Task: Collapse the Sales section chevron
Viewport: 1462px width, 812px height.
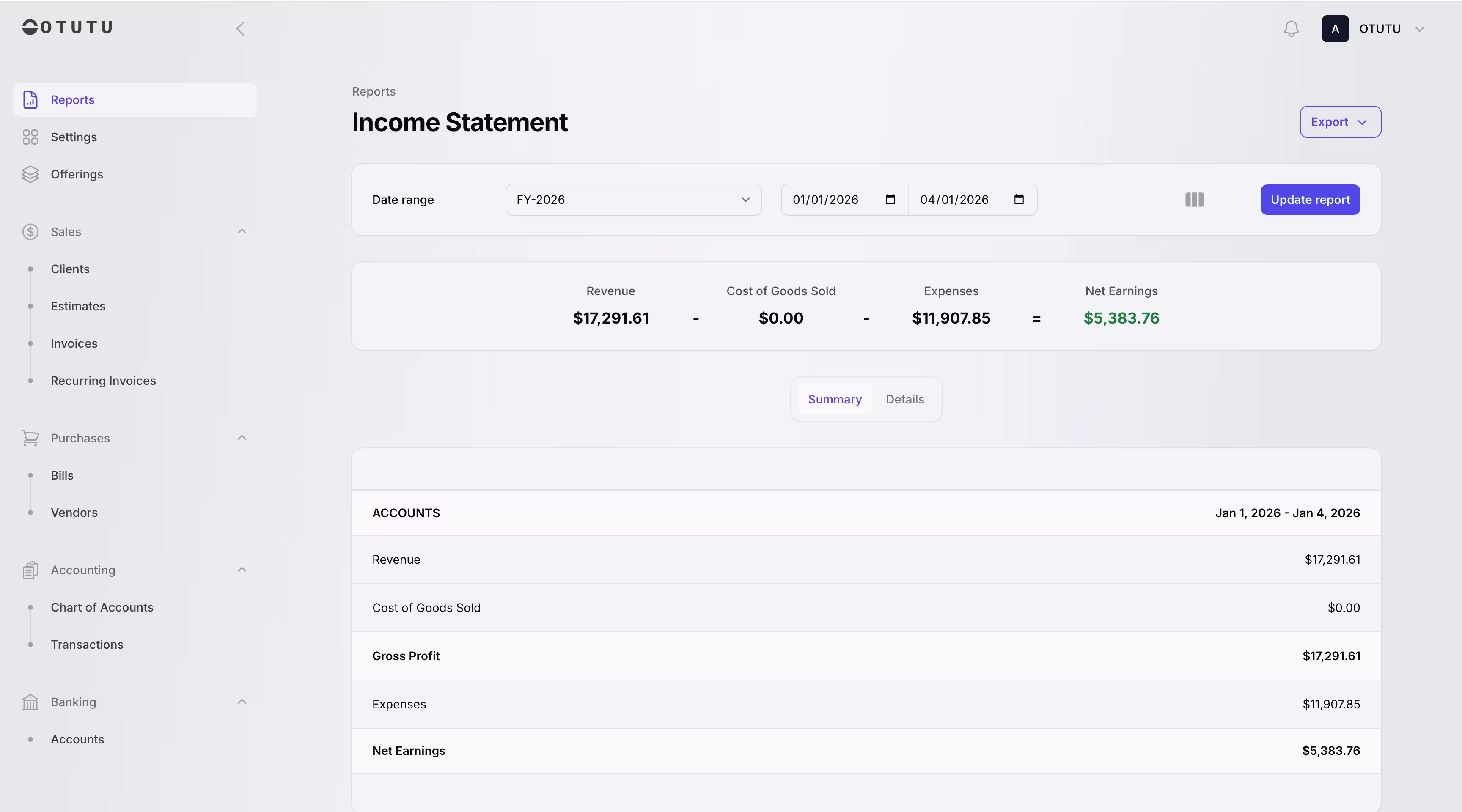Action: pyautogui.click(x=242, y=231)
